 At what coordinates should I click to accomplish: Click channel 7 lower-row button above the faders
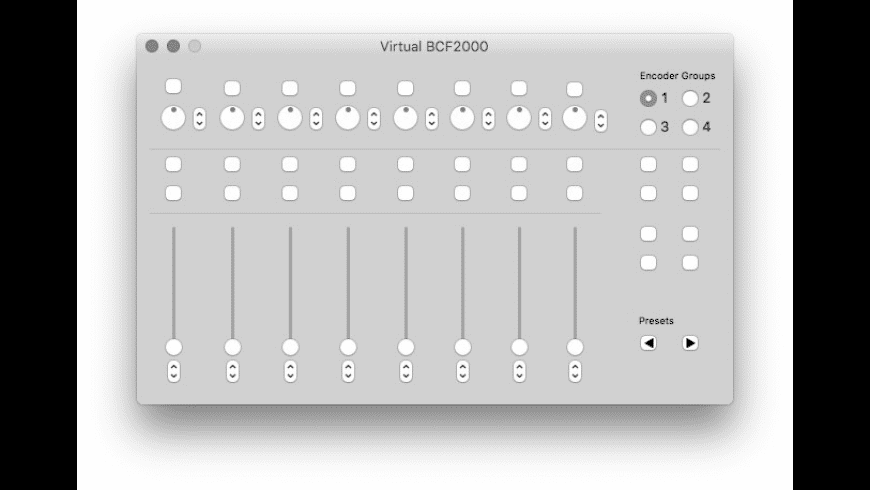pos(519,193)
